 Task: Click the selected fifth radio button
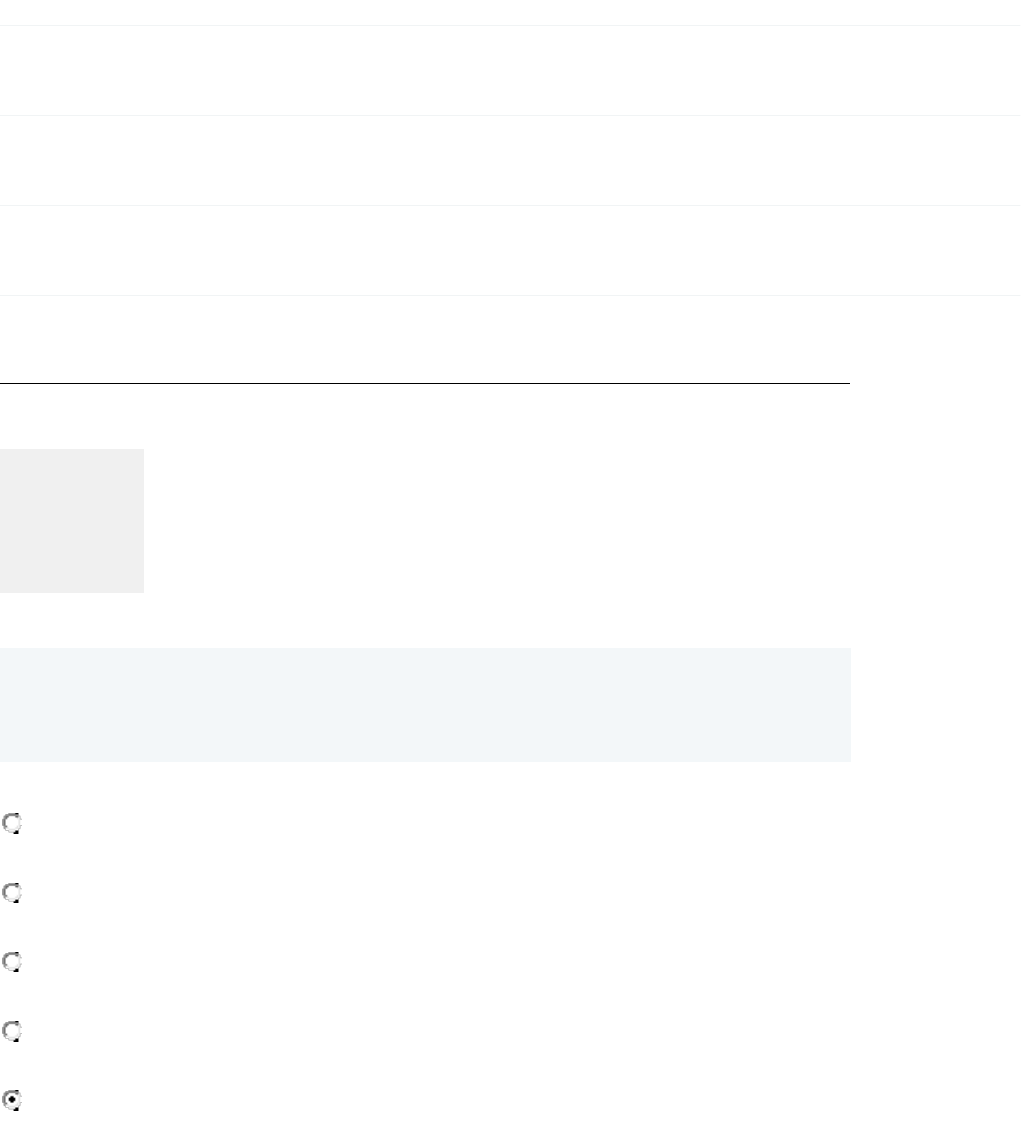pos(12,1100)
